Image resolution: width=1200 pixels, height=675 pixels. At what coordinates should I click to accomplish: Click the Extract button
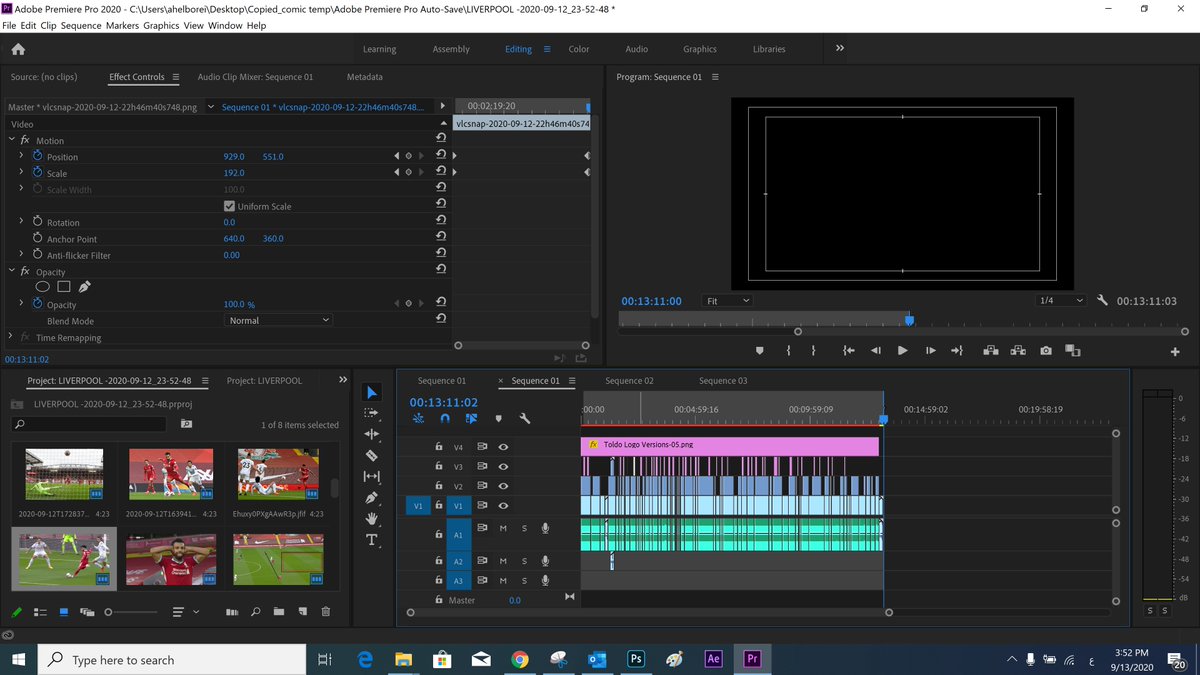pyautogui.click(x=1018, y=350)
